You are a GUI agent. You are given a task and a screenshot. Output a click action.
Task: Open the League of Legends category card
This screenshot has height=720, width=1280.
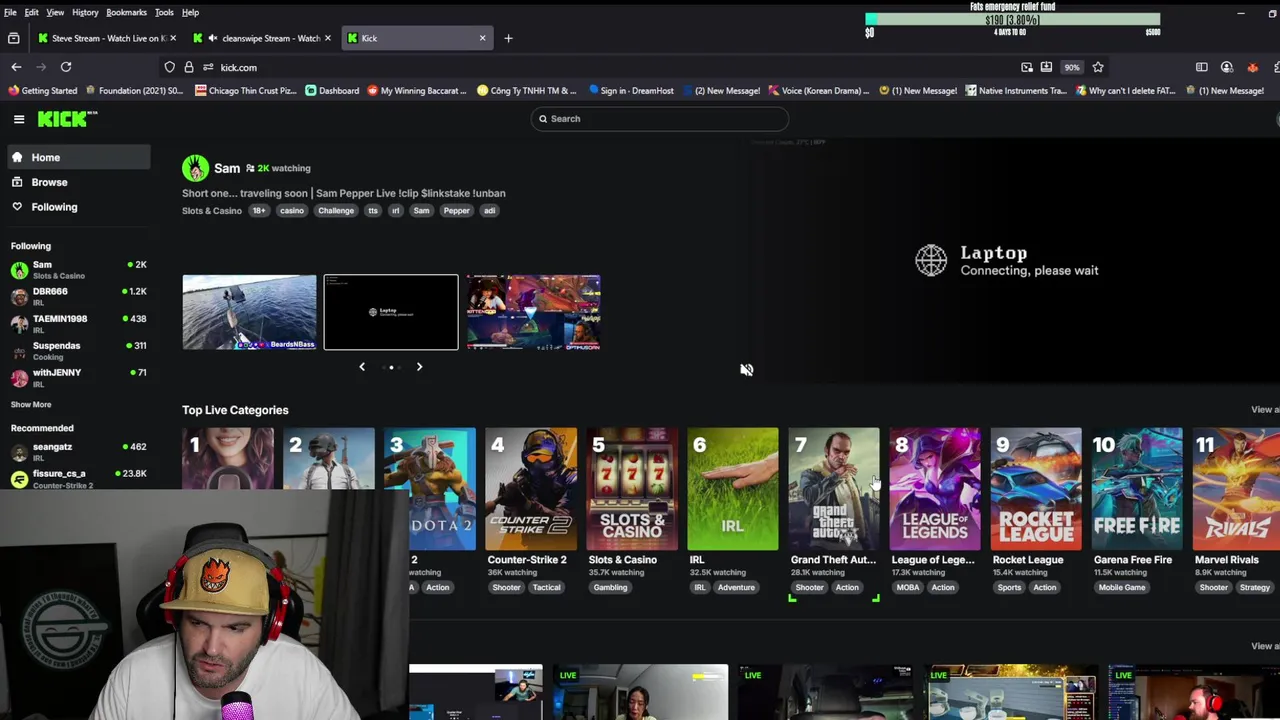(x=935, y=489)
